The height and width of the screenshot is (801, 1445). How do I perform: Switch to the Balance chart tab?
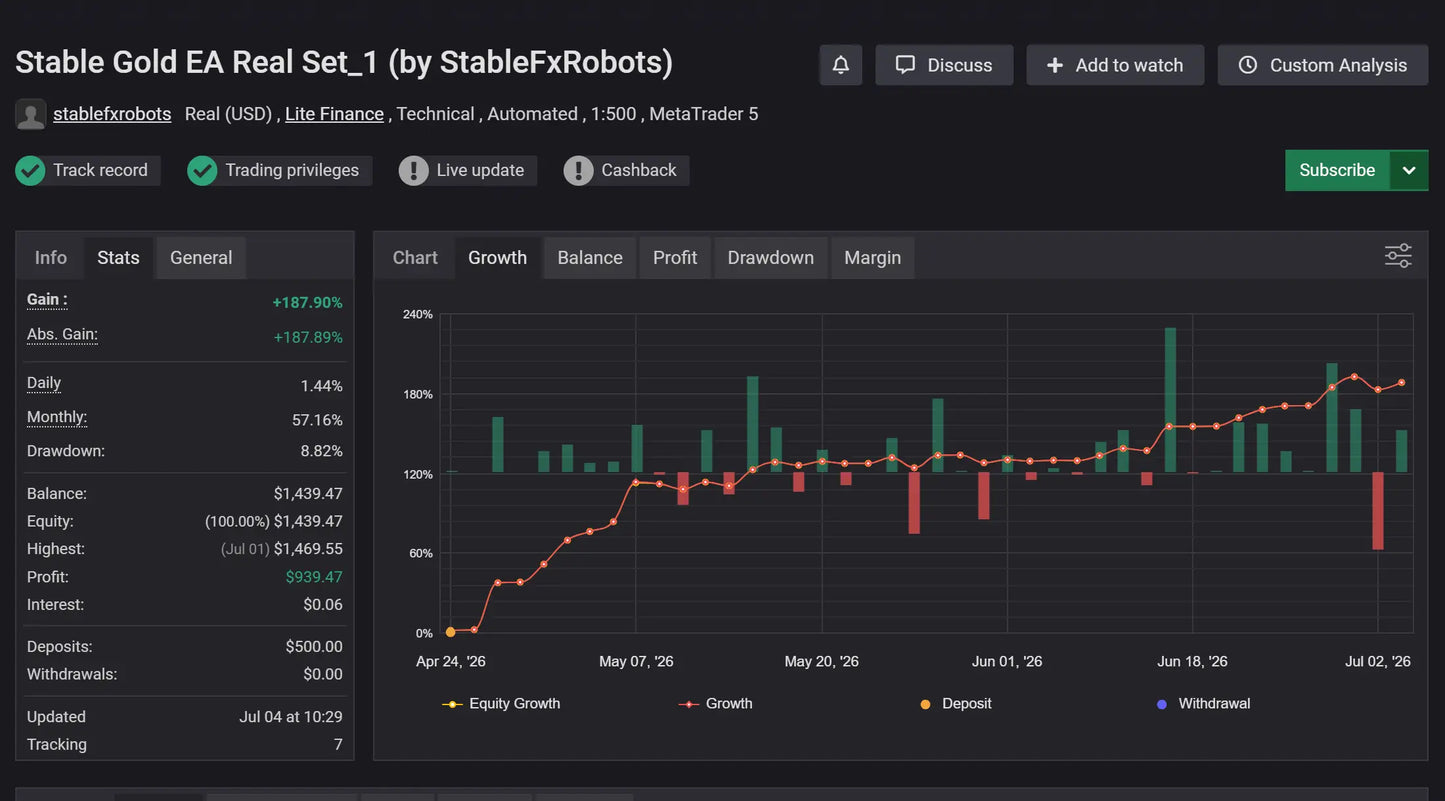click(590, 257)
